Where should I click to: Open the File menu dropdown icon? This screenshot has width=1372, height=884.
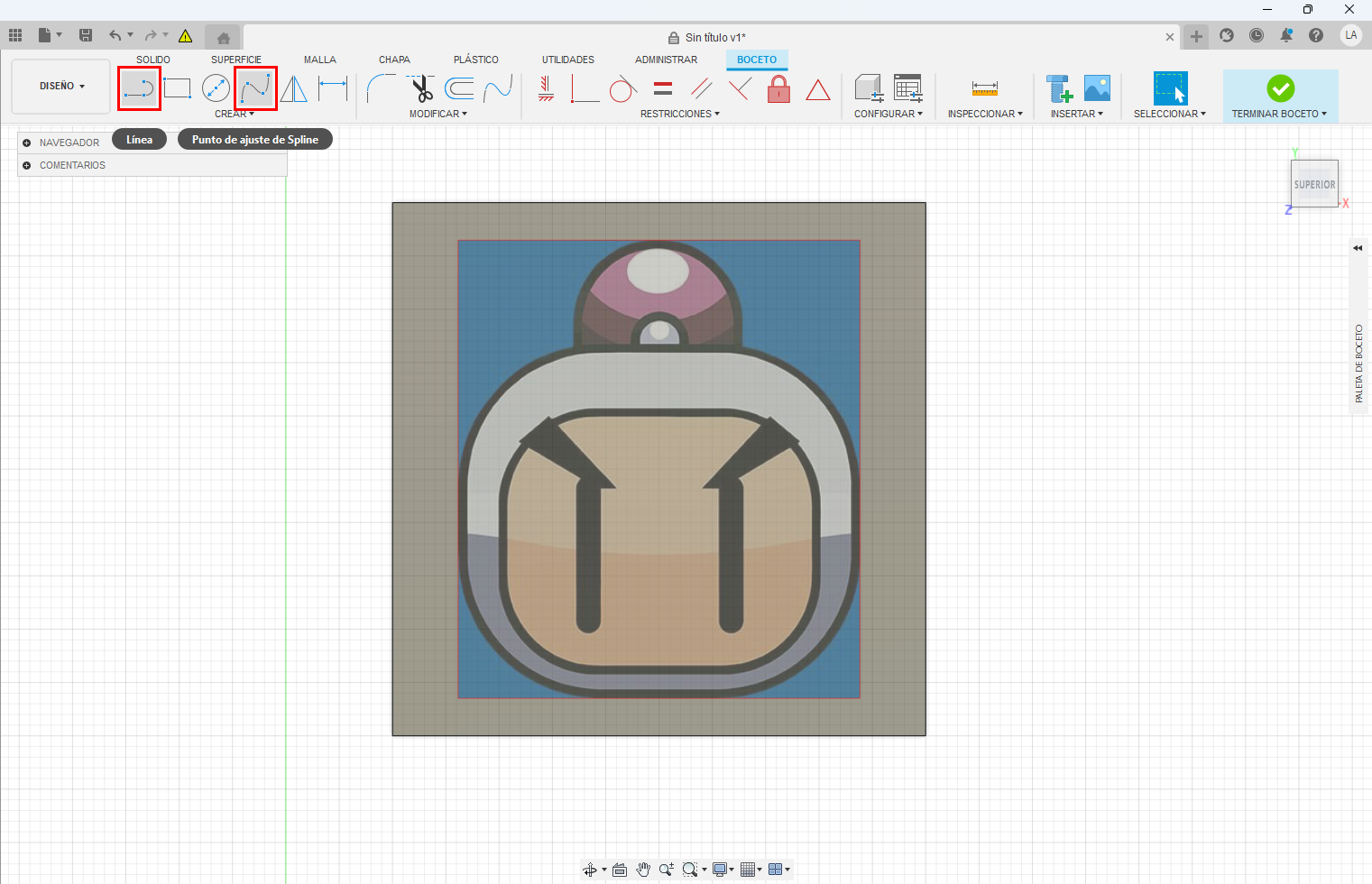coord(50,35)
